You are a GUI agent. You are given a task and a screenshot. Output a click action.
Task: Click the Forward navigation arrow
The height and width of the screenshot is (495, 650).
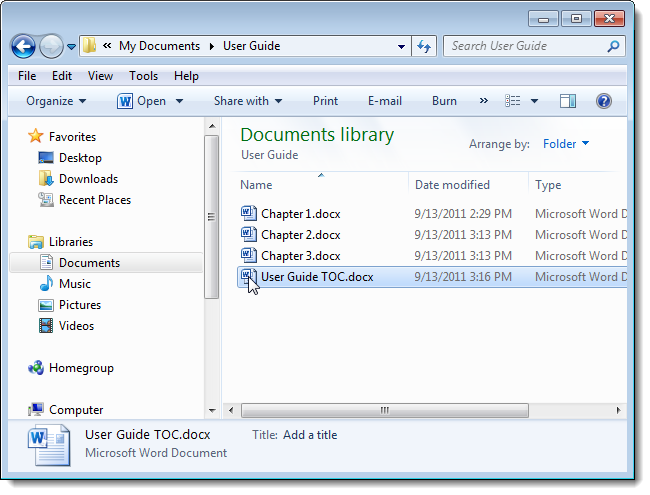51,46
